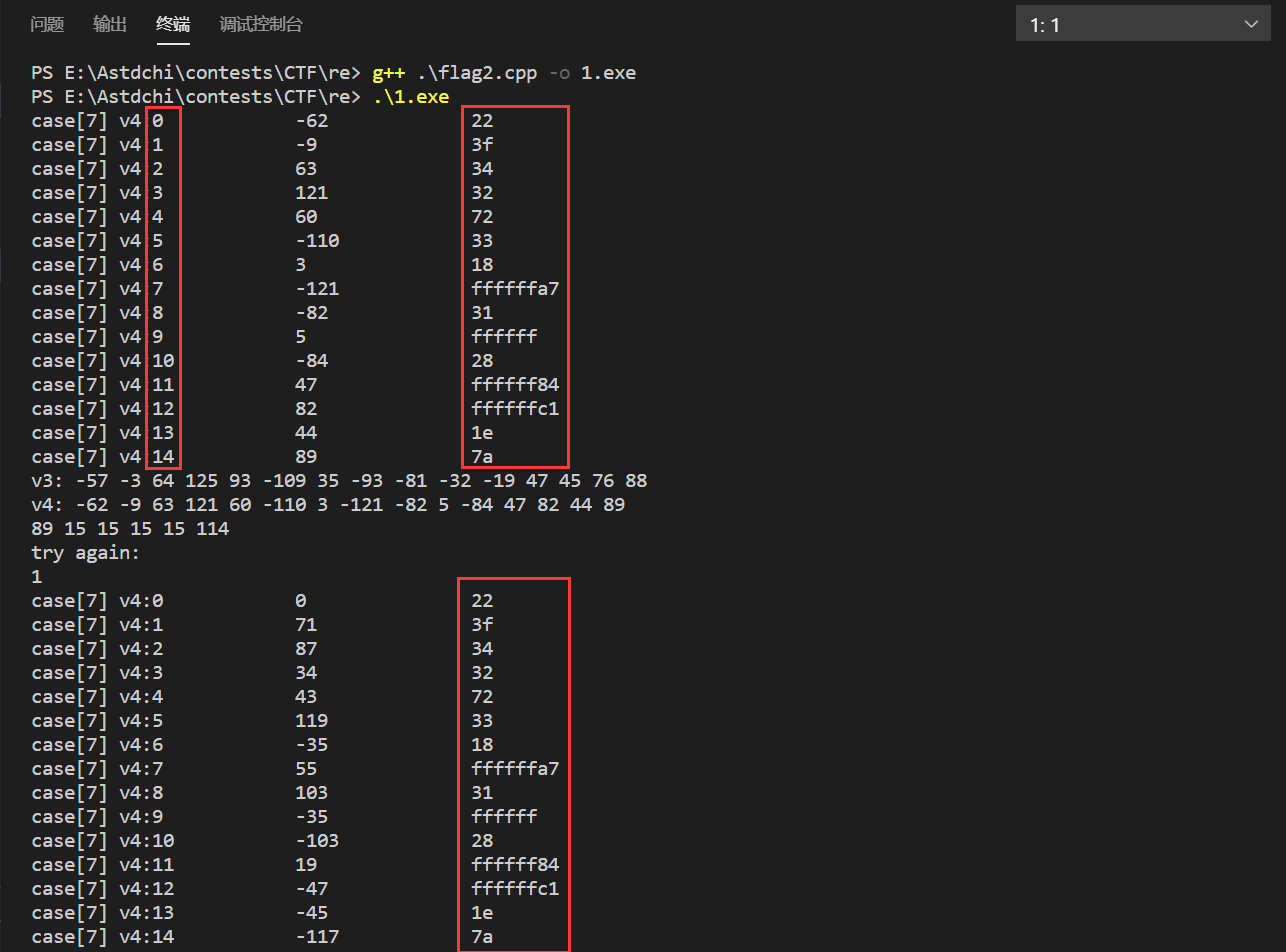Click the "case[7] v4:6" label
This screenshot has width=1286, height=952.
pos(97,745)
